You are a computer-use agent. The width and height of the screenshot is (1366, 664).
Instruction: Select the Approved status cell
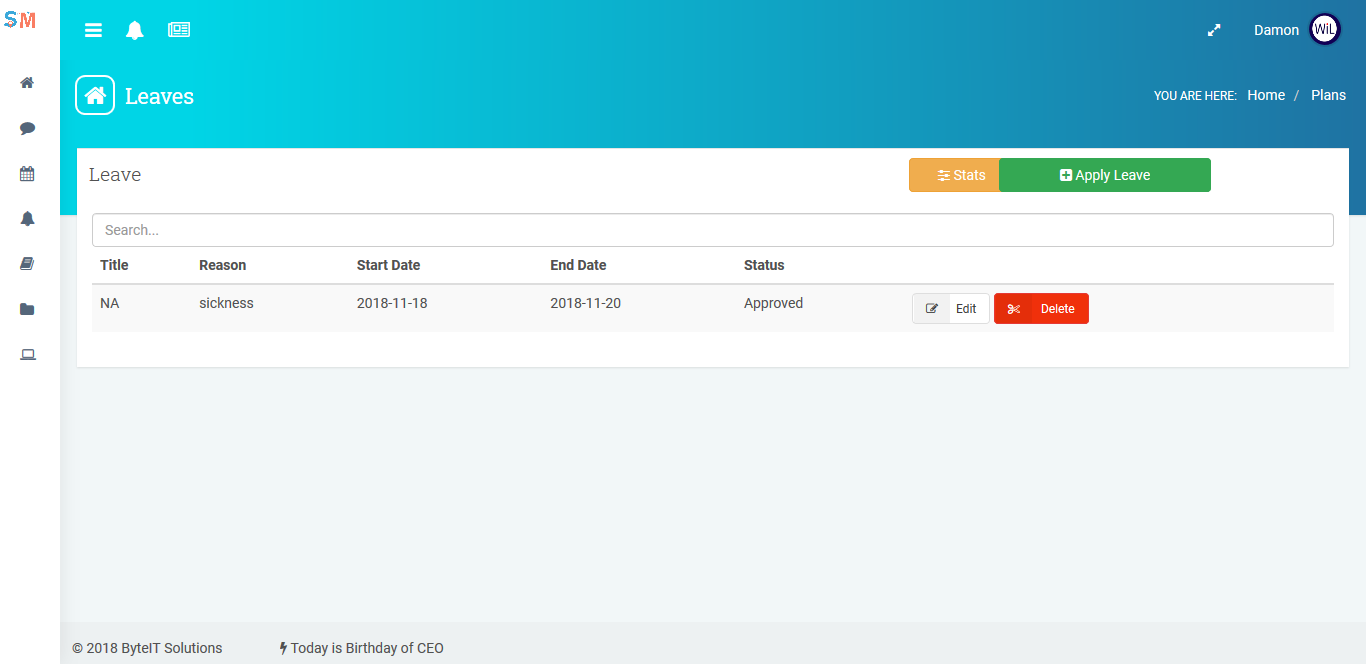[773, 303]
